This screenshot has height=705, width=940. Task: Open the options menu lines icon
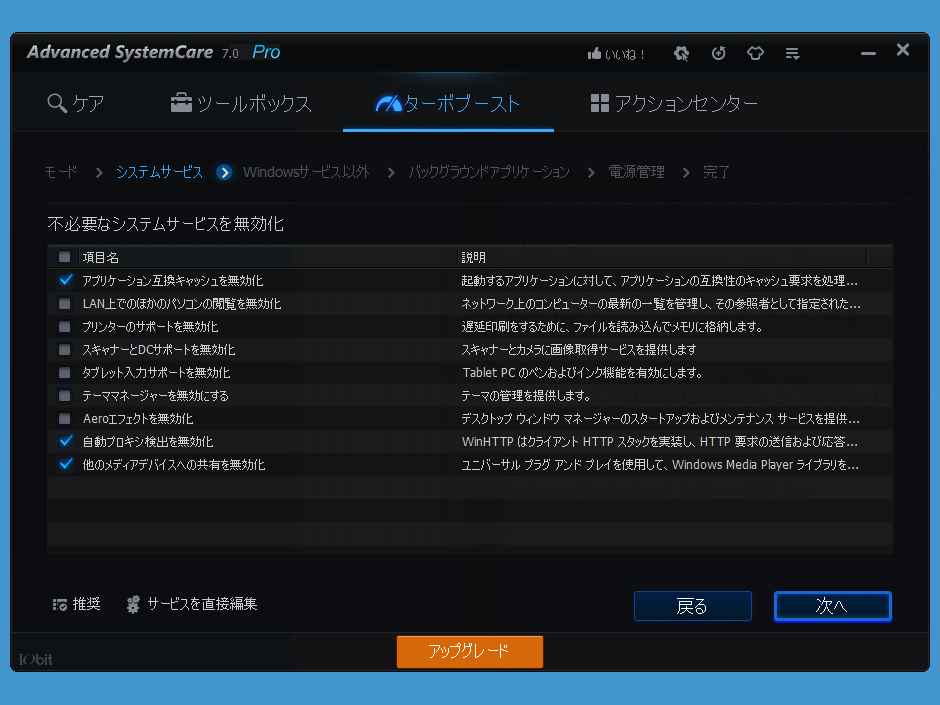click(x=793, y=54)
